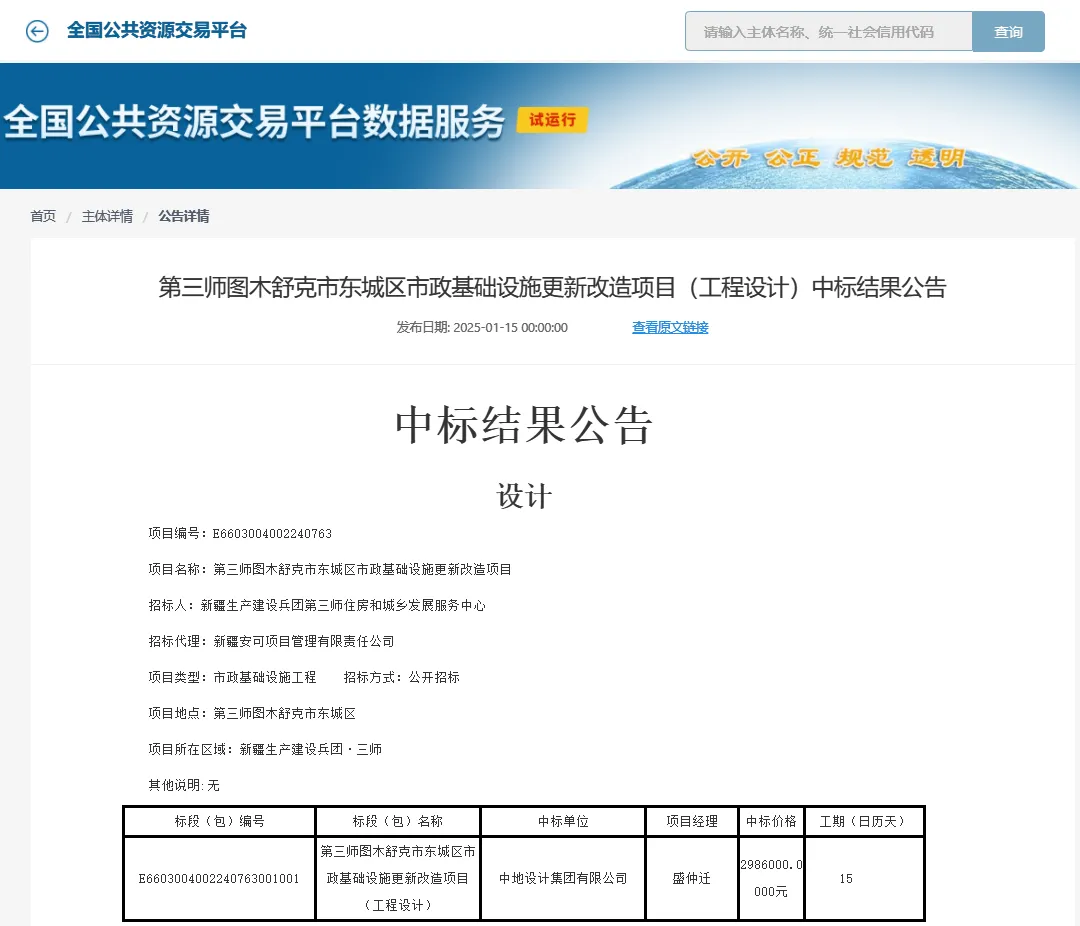Click the back arrow icon

click(37, 31)
